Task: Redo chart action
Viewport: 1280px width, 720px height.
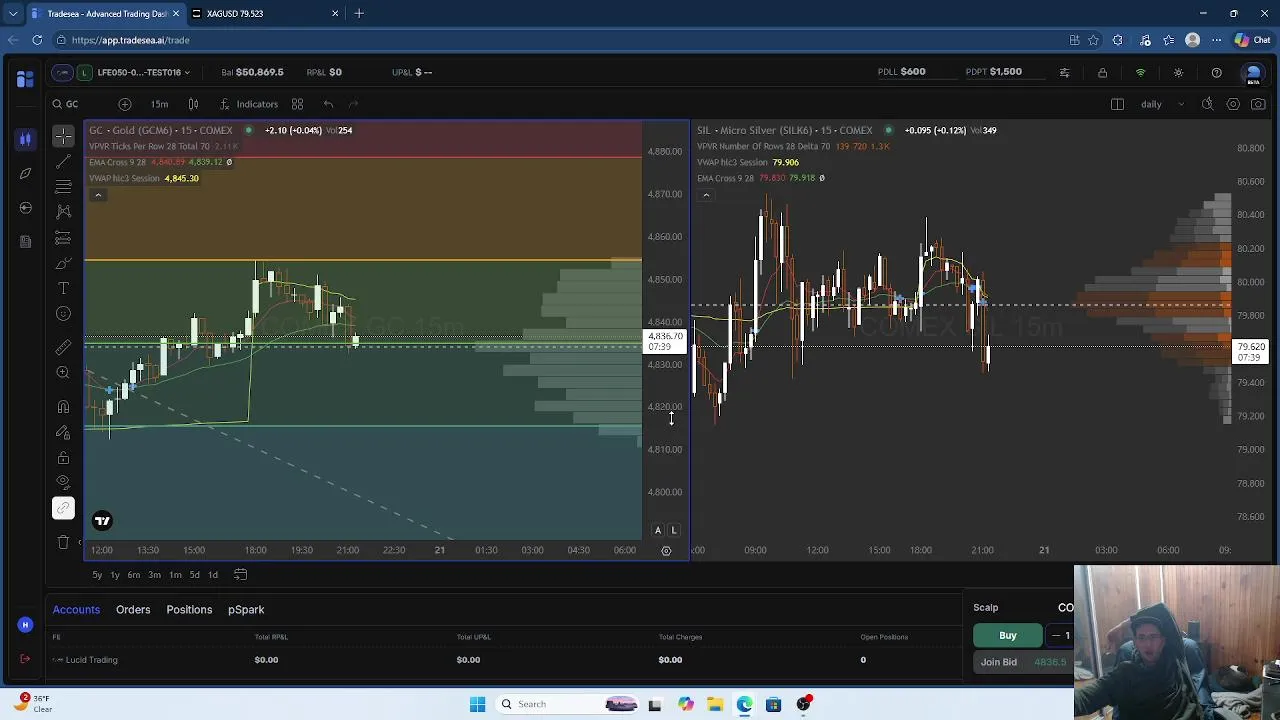Action: 353,104
